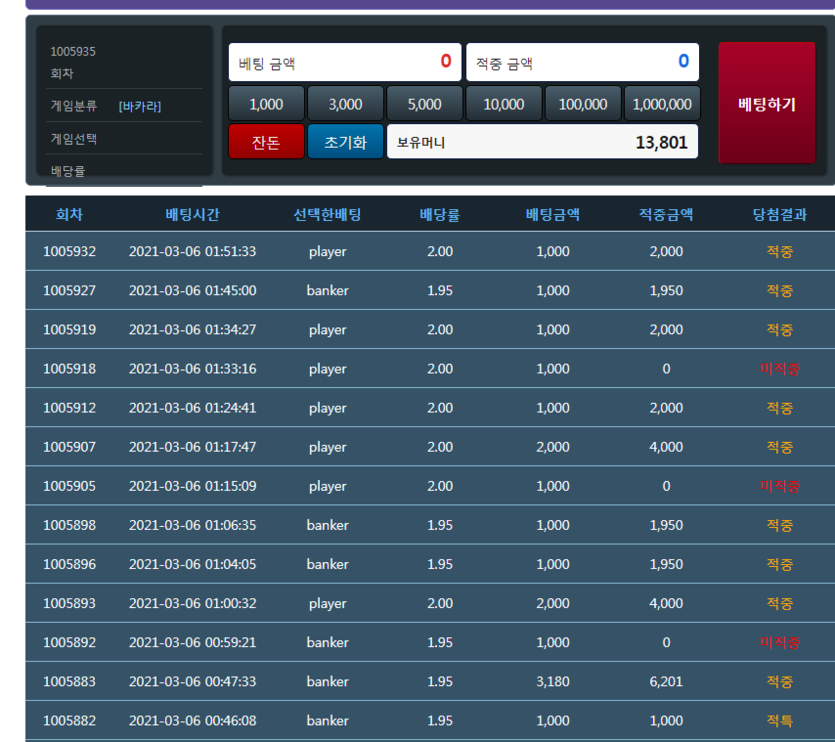The width and height of the screenshot is (835, 742).
Task: Select round 1005896 cell
Action: click(x=69, y=564)
